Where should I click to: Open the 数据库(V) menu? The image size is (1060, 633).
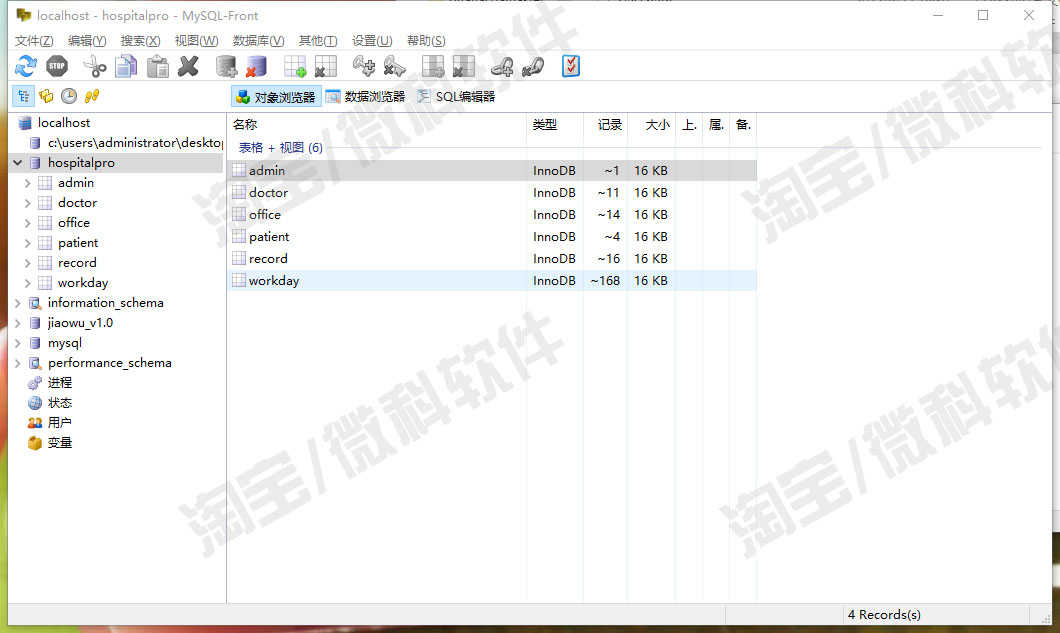(x=258, y=41)
